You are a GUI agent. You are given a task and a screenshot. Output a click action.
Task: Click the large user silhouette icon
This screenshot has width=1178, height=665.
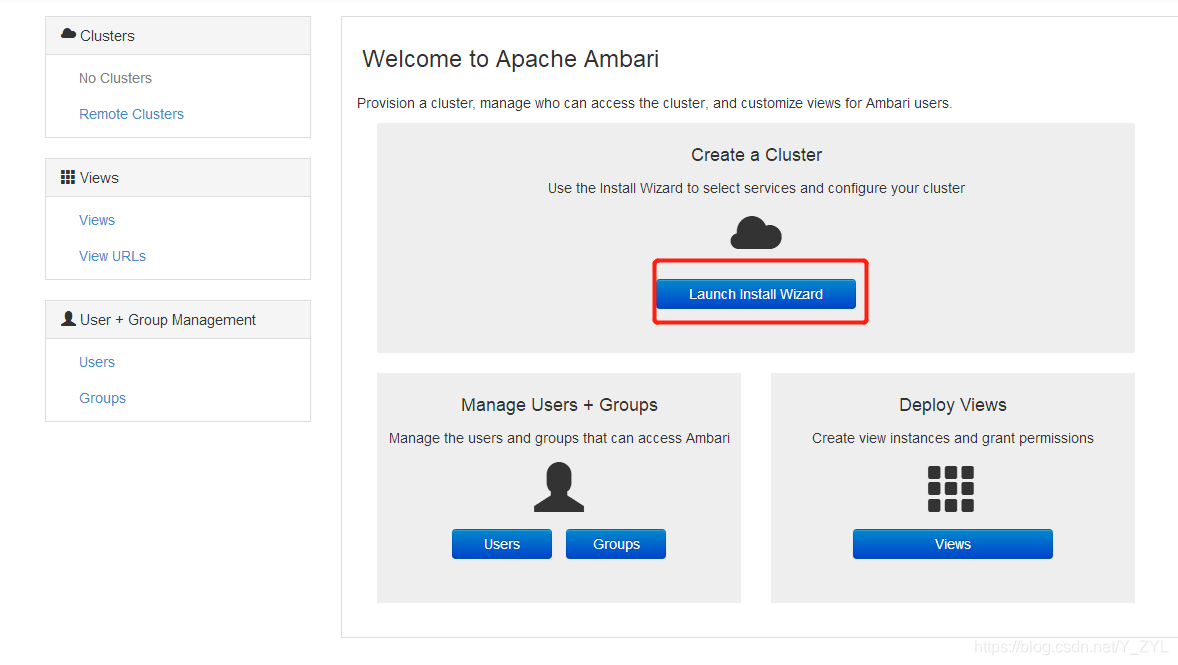click(x=559, y=488)
